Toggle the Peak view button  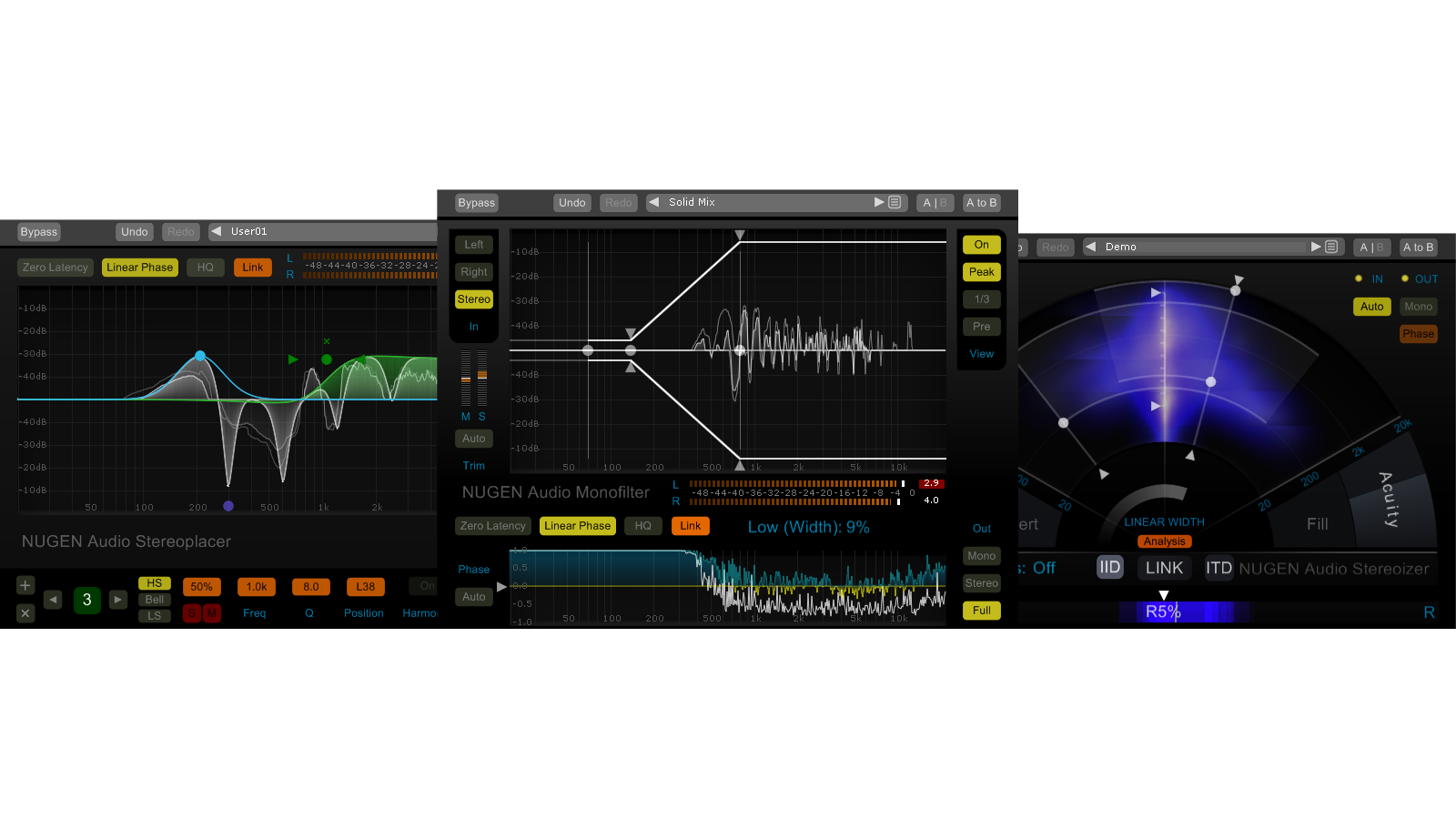pos(982,272)
